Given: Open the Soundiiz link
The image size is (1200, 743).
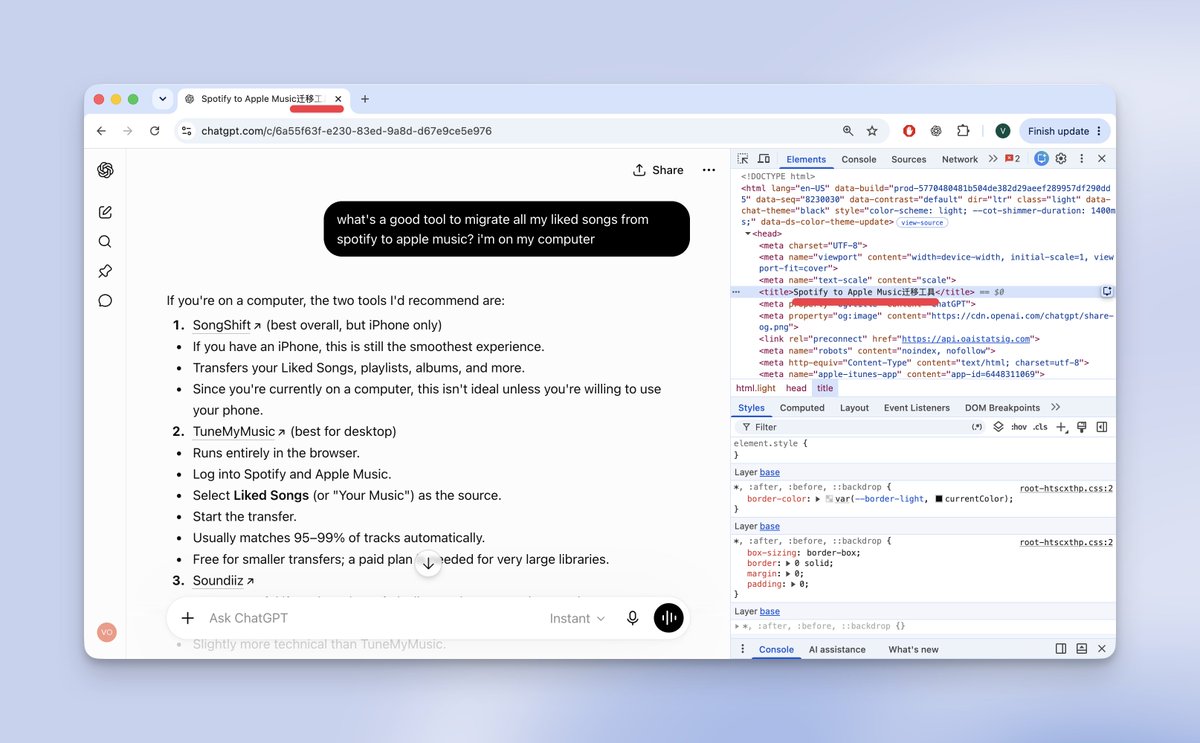Looking at the screenshot, I should [224, 581].
